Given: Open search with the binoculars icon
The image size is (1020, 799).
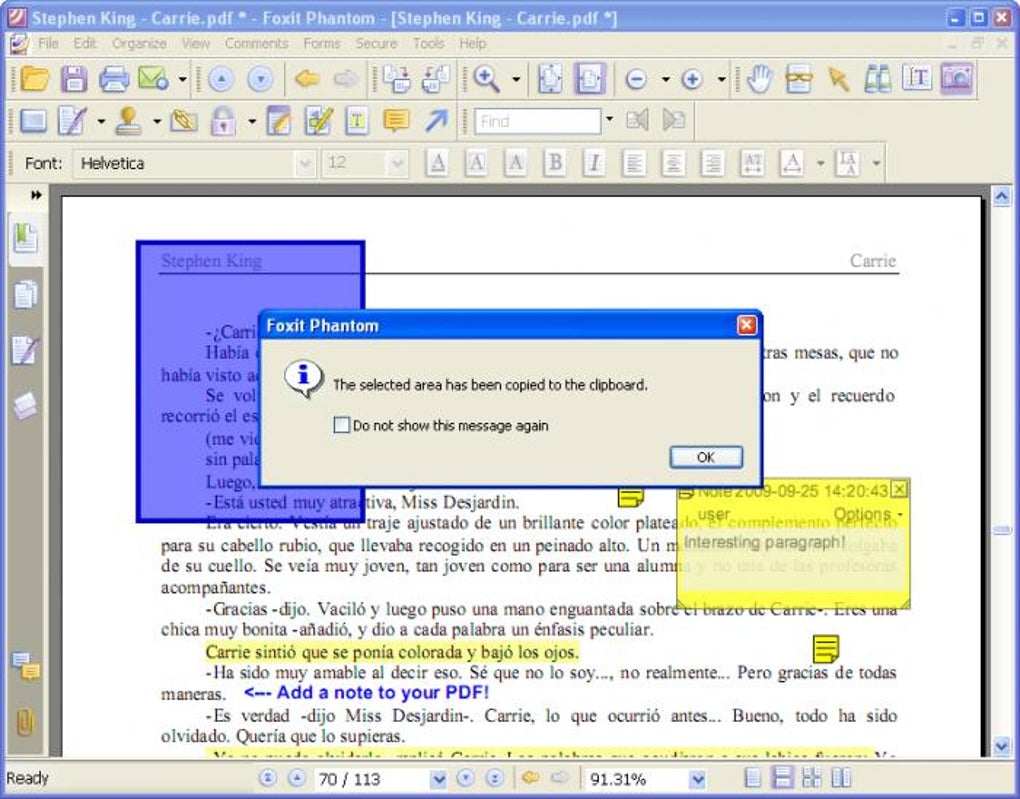Looking at the screenshot, I should point(878,79).
